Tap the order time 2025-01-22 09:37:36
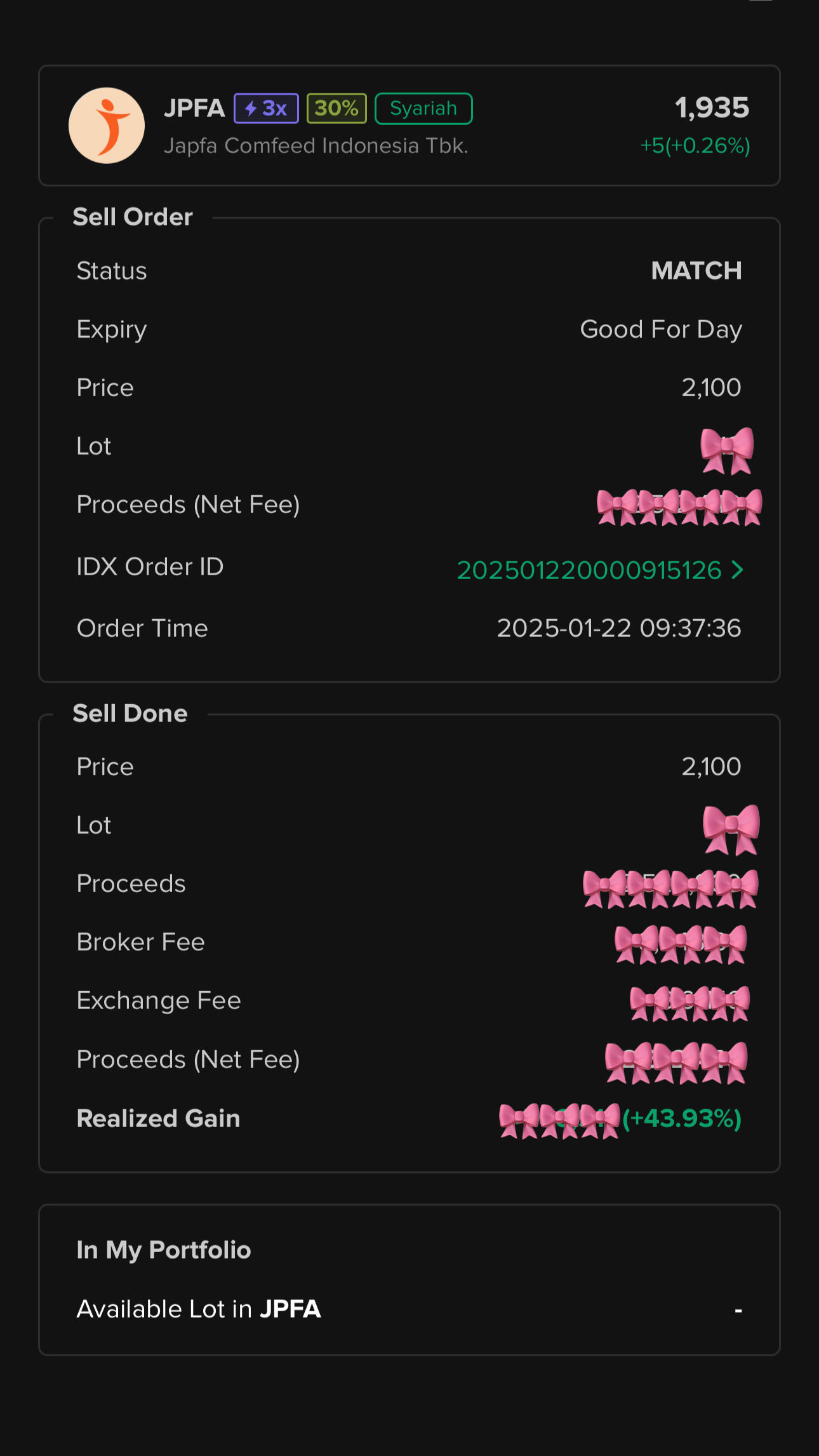The width and height of the screenshot is (819, 1456). pos(618,629)
